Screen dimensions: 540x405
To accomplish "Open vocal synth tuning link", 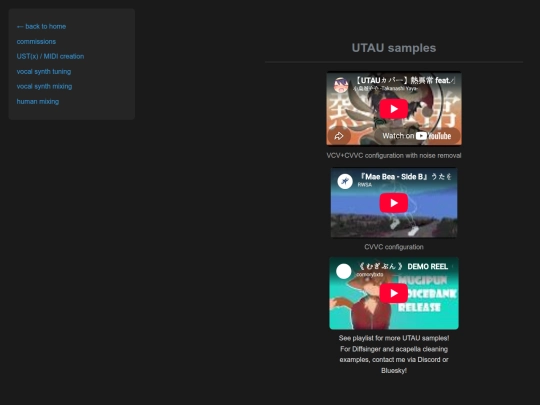I will pyautogui.click(x=44, y=72).
